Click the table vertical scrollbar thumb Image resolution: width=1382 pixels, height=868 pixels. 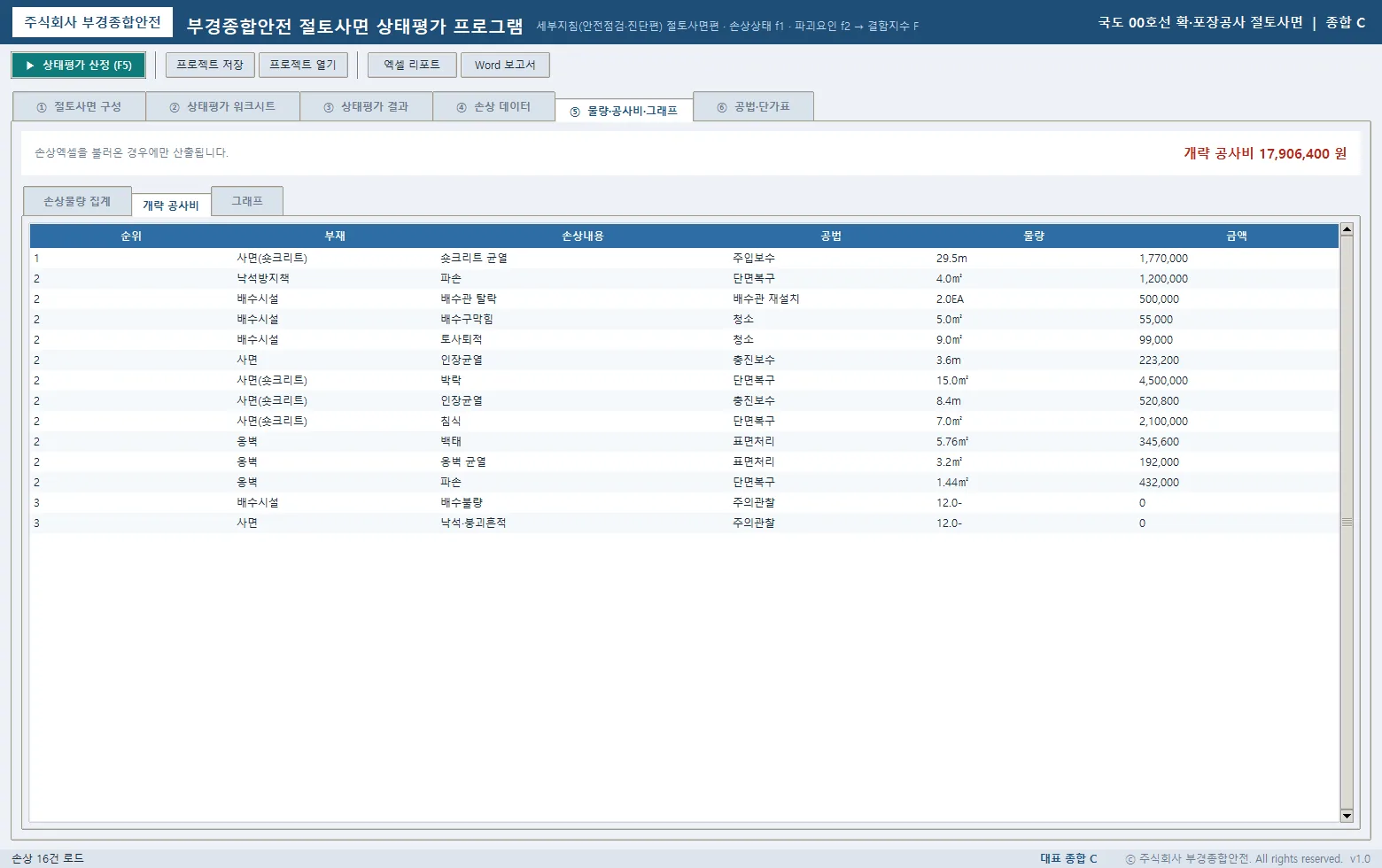pyautogui.click(x=1347, y=523)
